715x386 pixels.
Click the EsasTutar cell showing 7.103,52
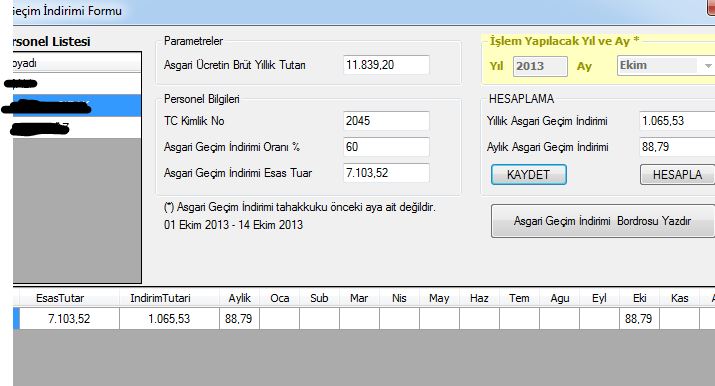coord(69,319)
